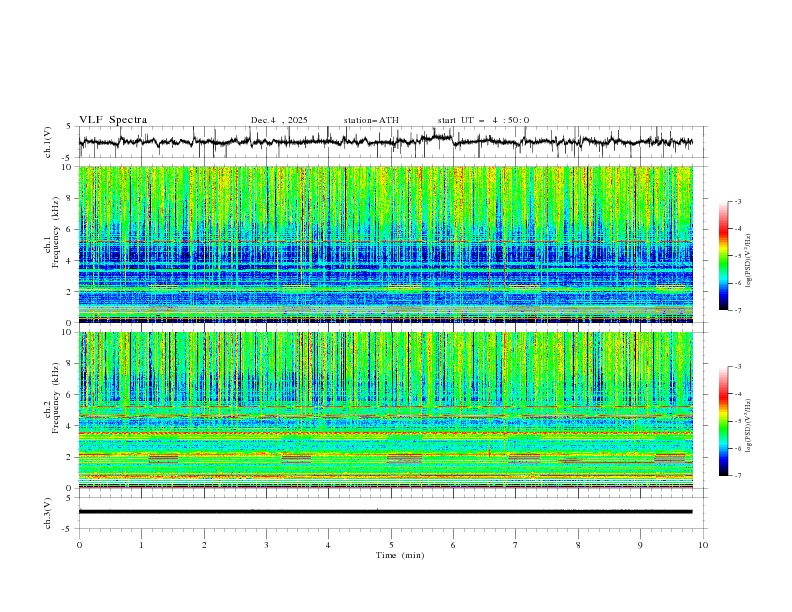Click the 'ch.3(V)' axis label
Image resolution: width=792 pixels, height=612 pixels.
click(x=48, y=513)
